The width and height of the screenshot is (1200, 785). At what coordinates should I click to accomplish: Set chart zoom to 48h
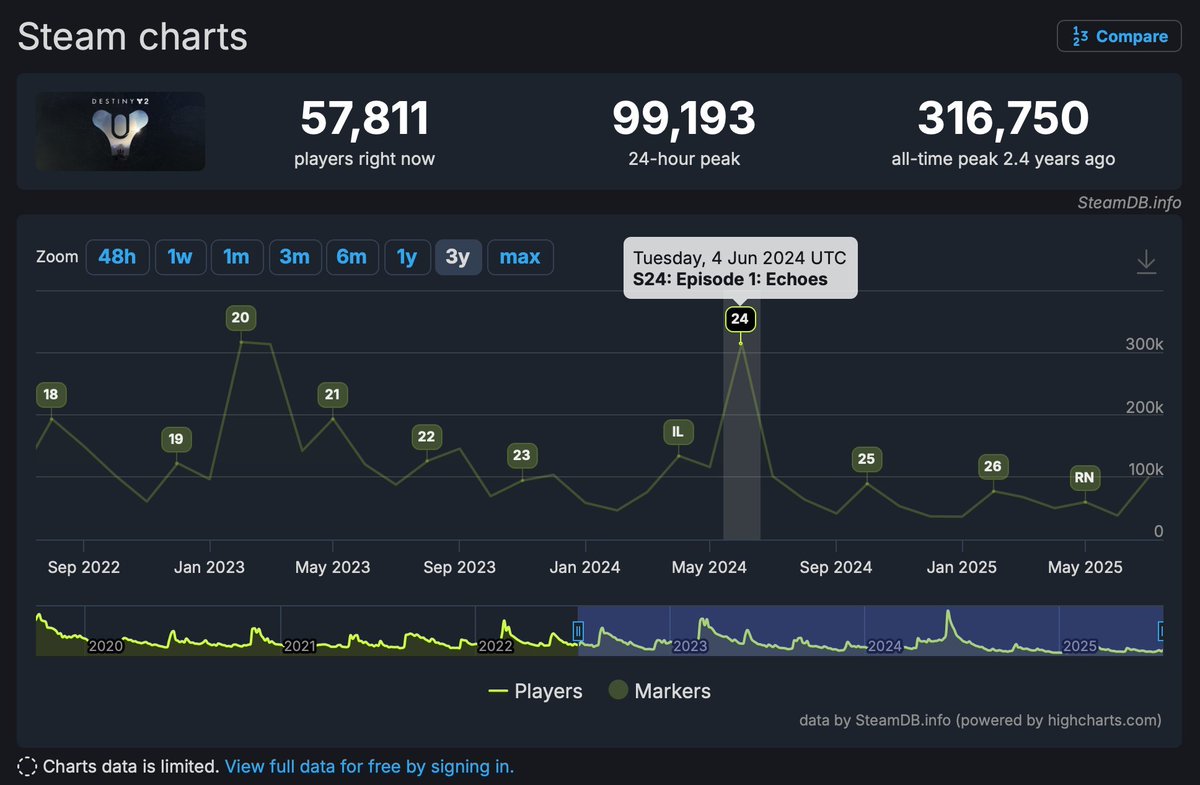[x=117, y=257]
